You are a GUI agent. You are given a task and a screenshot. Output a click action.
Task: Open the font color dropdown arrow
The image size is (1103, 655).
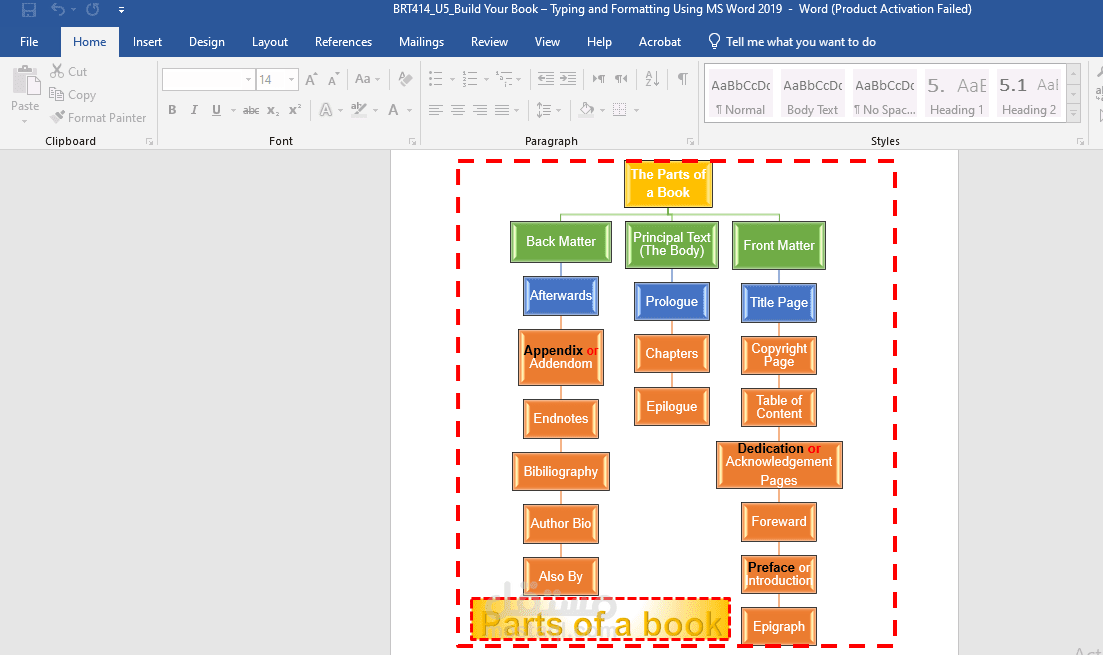[x=409, y=110]
